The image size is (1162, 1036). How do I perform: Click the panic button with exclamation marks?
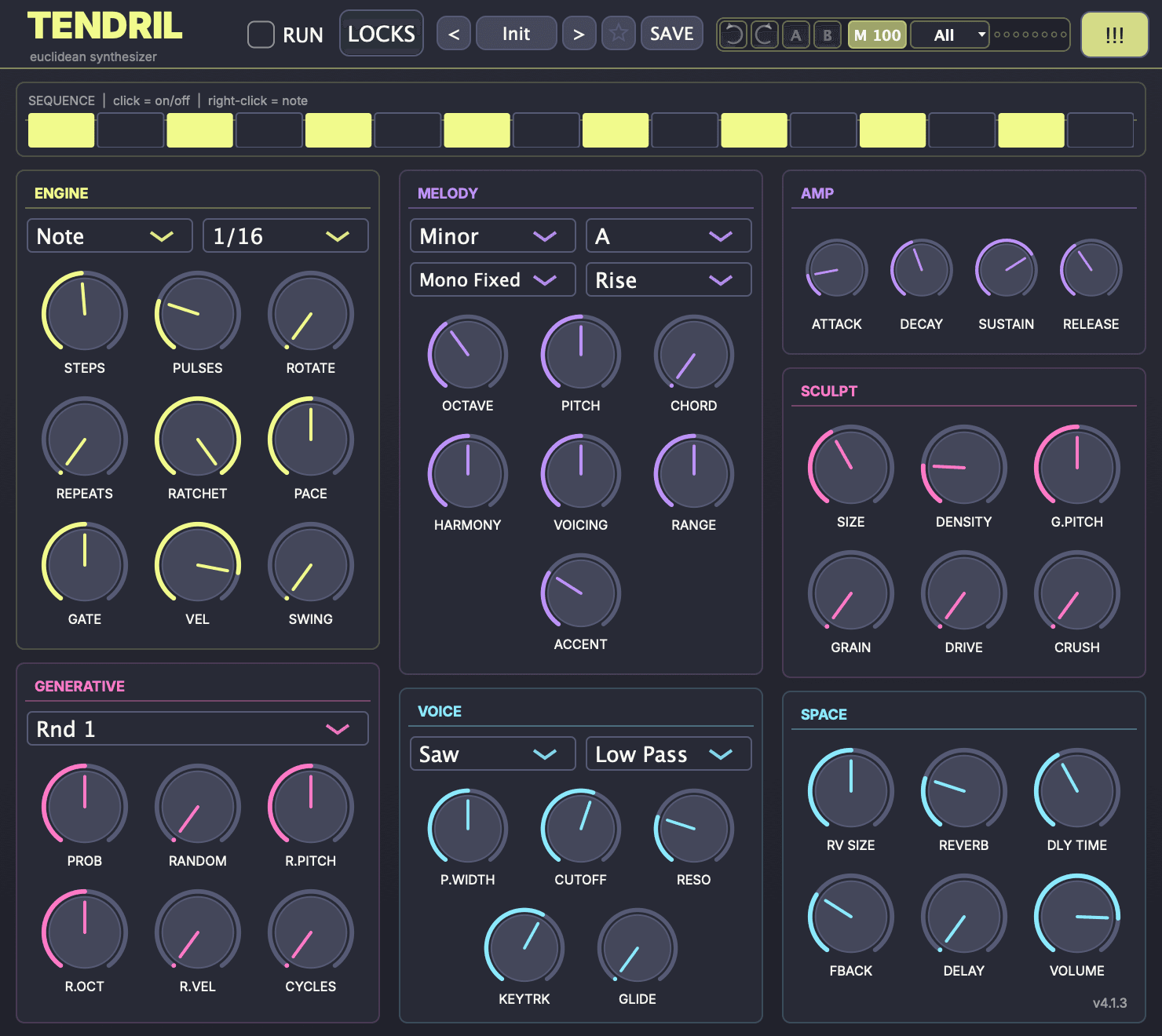1115,35
